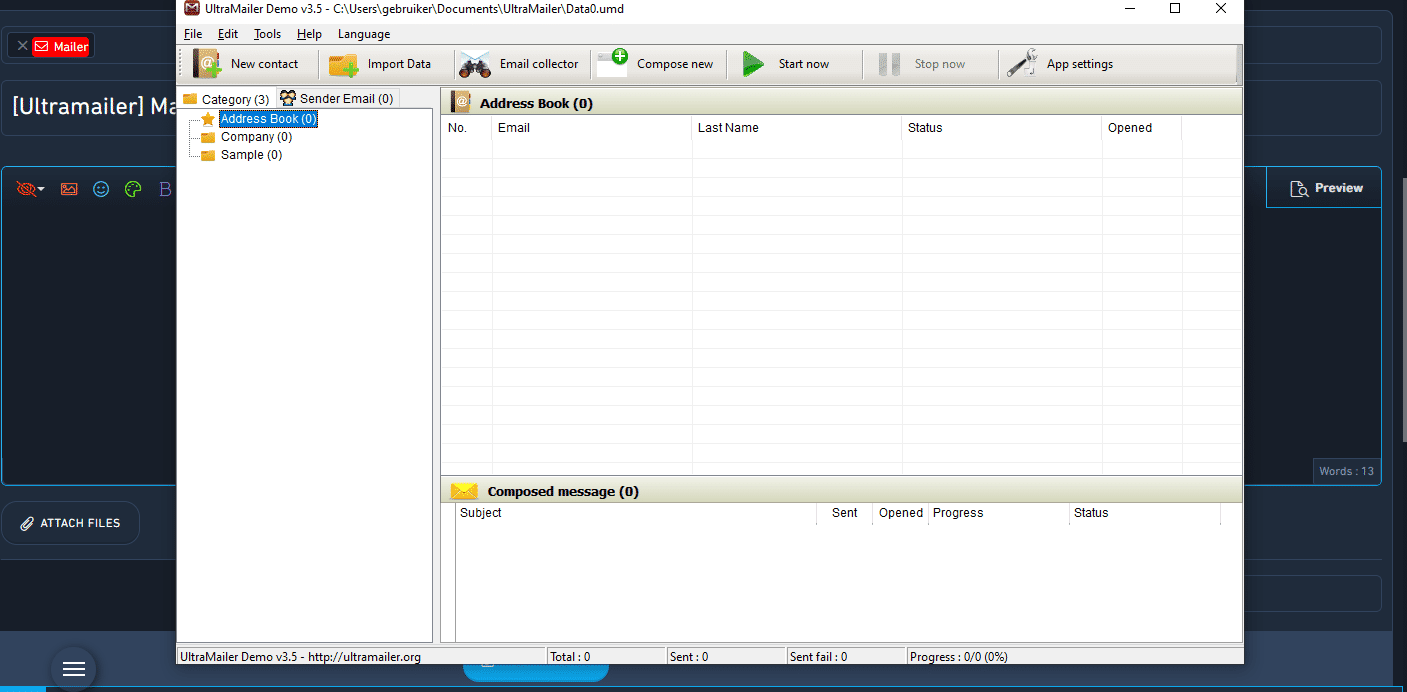Click the Compose new icon
The image size is (1407, 692).
[x=612, y=63]
